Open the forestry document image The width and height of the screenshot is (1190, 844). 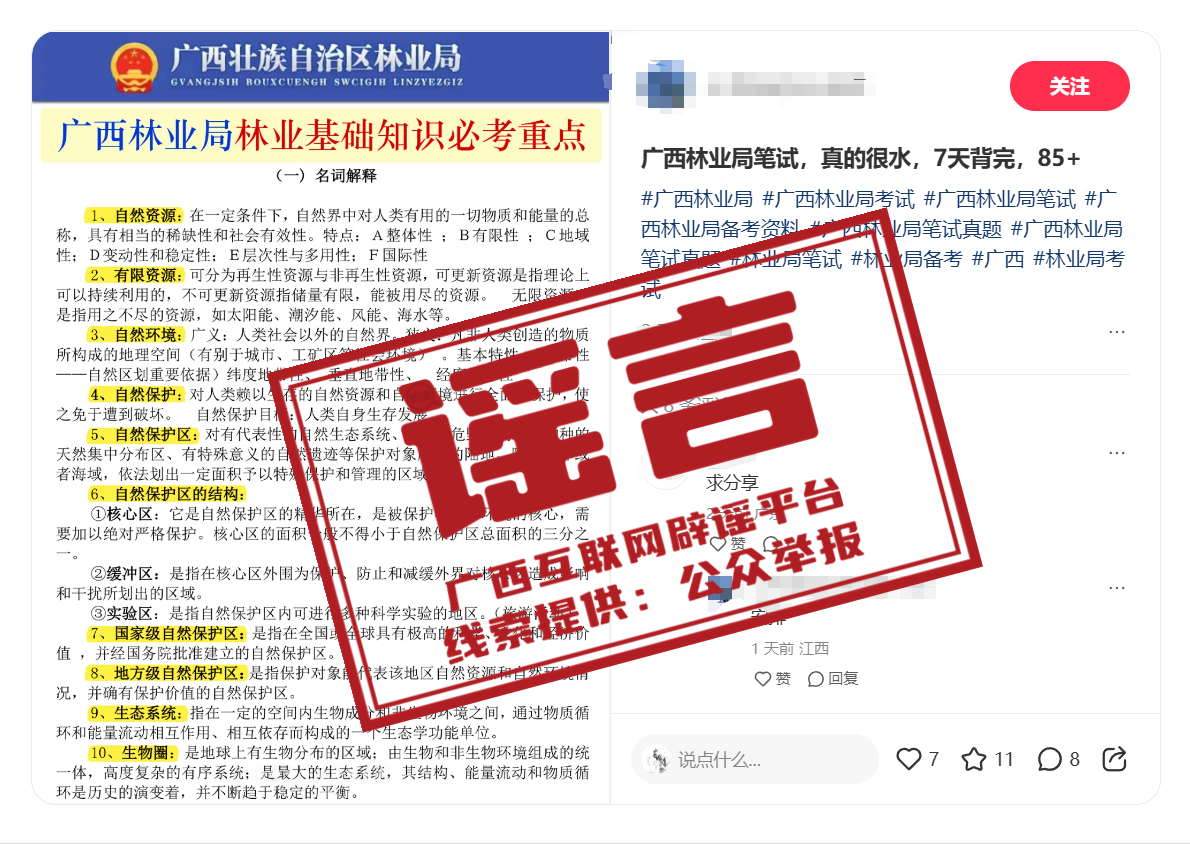(320, 417)
